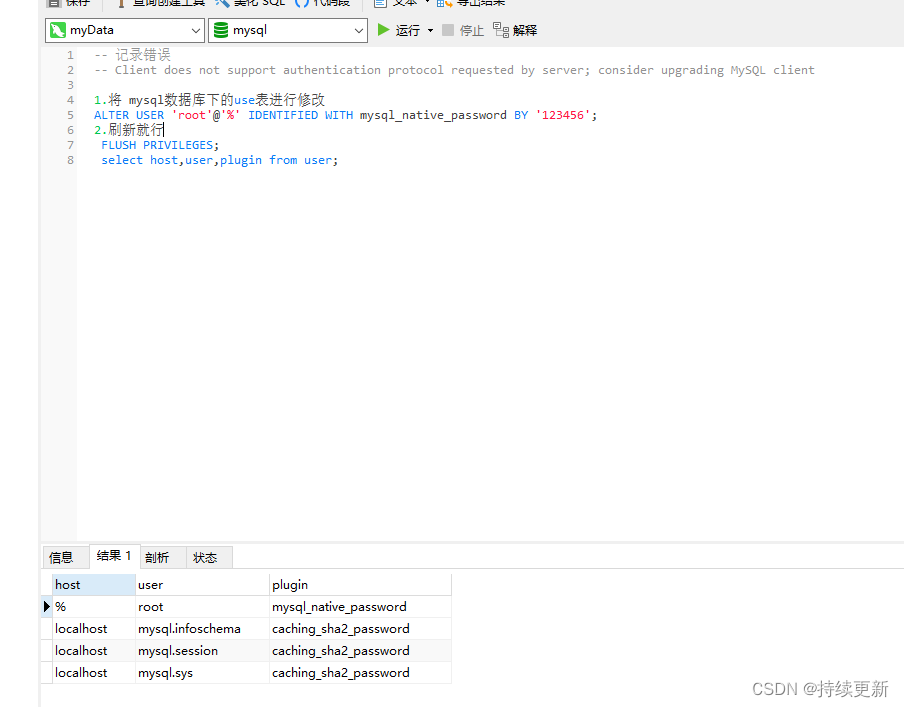Insert a 代码段 code snippet
Viewport: 904px width, 707px height.
[x=322, y=4]
